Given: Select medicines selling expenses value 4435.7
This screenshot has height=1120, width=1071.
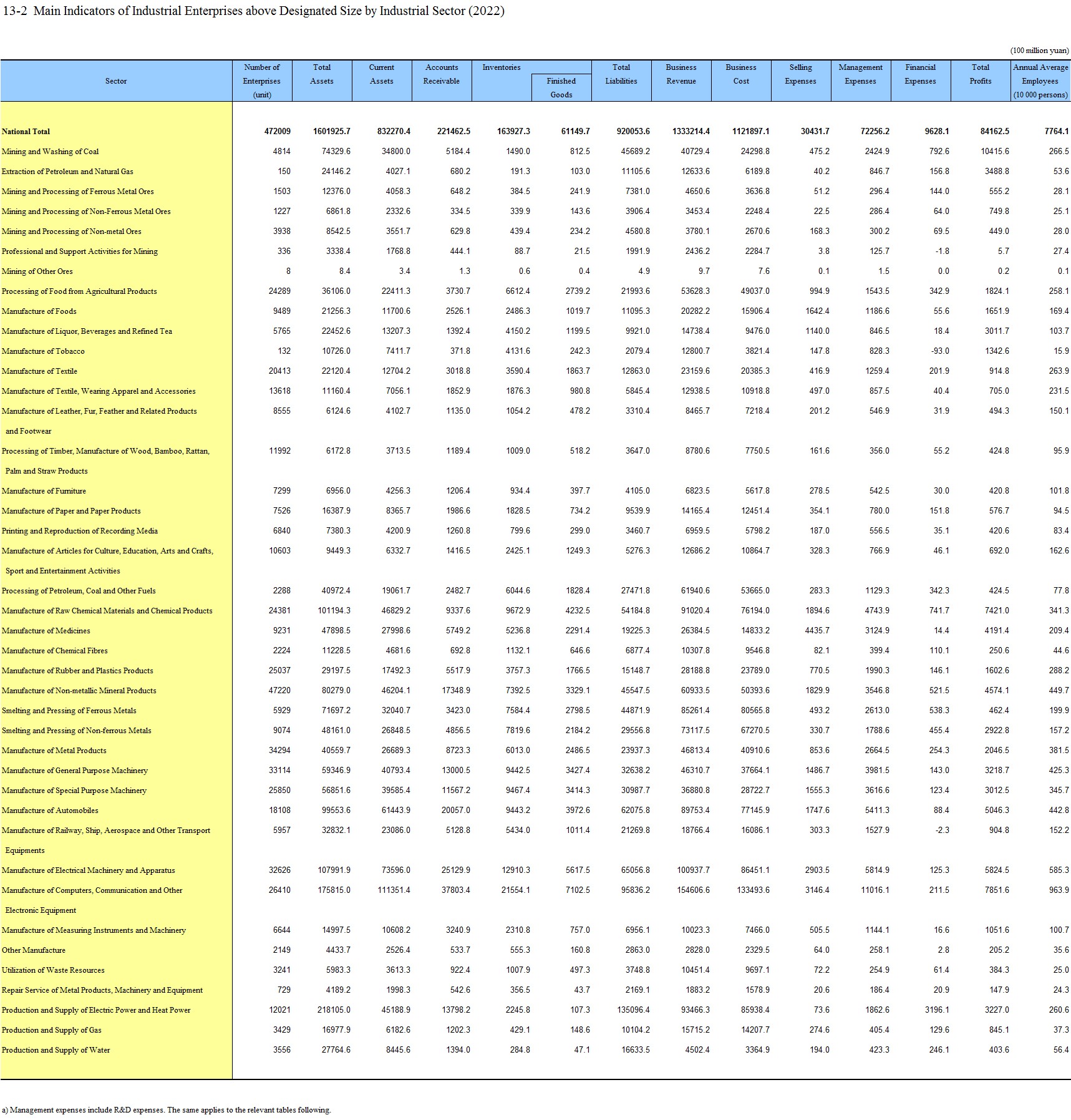Looking at the screenshot, I should [x=818, y=631].
